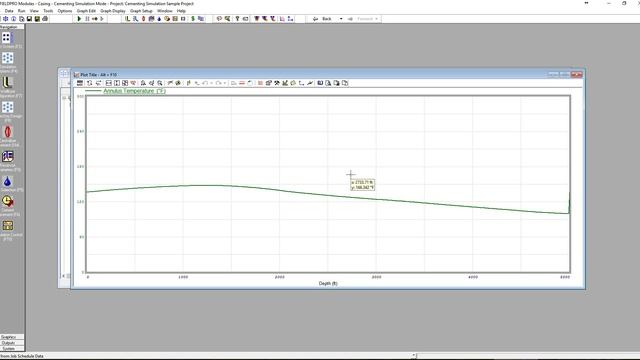Click the printer icon in main toolbar
Image resolution: width=640 pixels, height=360 pixels.
(x=45, y=19)
